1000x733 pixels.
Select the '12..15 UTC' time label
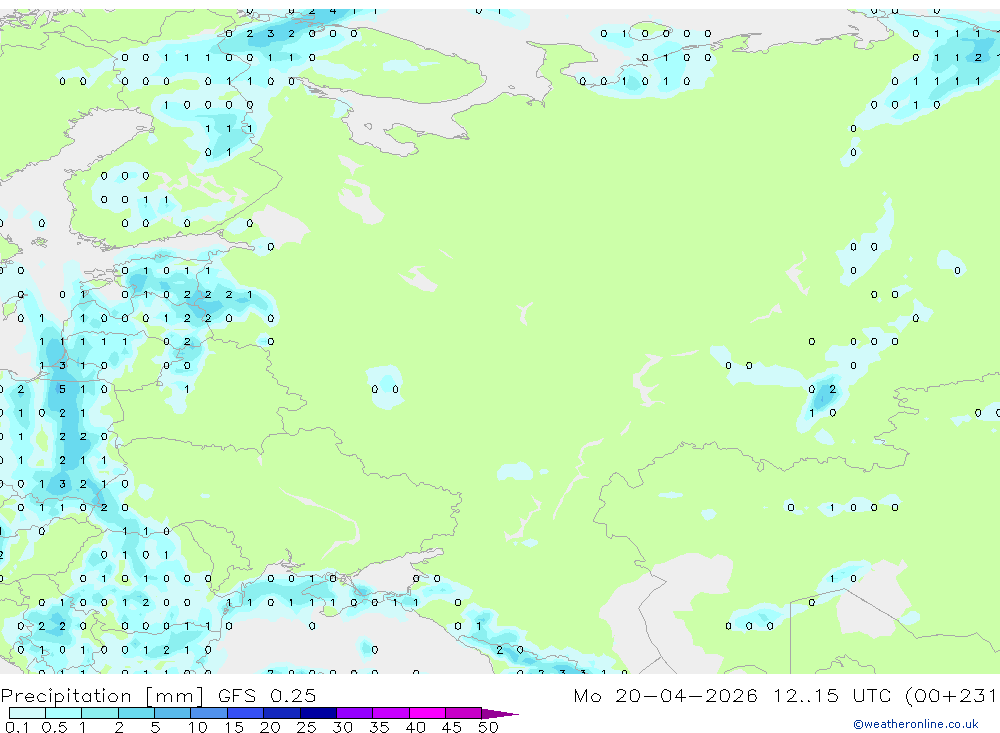click(832, 695)
